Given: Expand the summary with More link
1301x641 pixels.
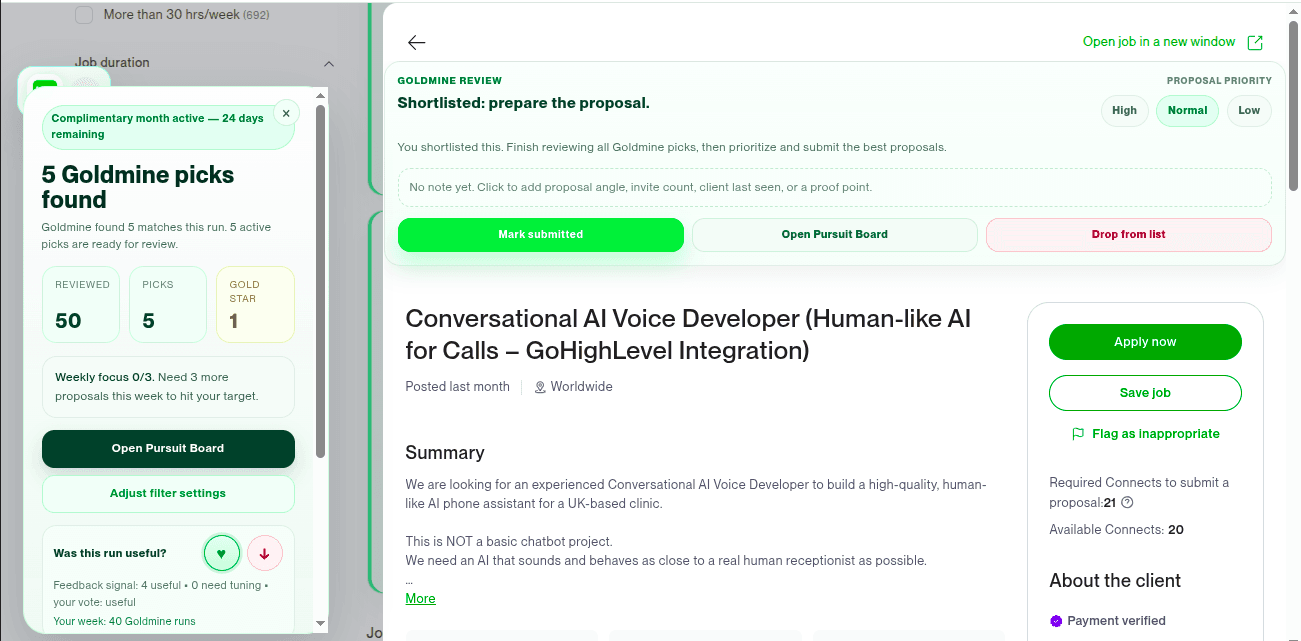Looking at the screenshot, I should click(x=420, y=598).
